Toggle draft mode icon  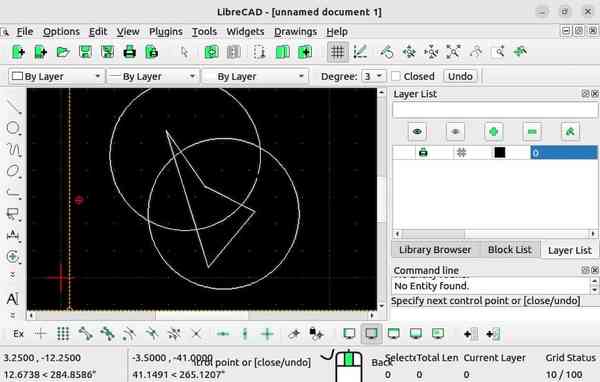click(x=360, y=52)
